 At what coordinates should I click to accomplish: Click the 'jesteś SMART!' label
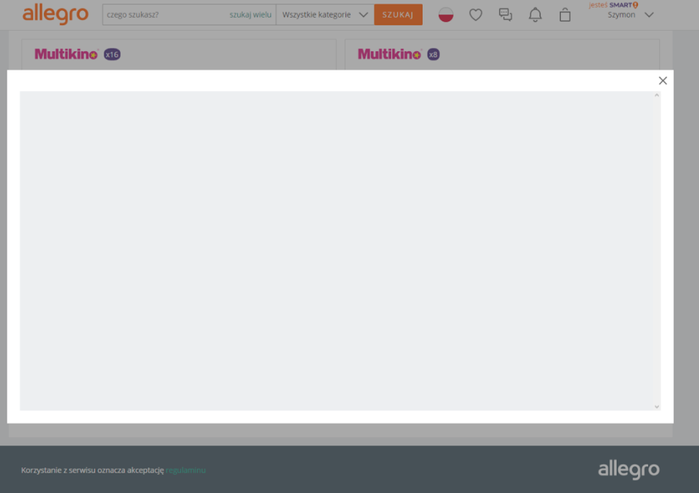[613, 5]
